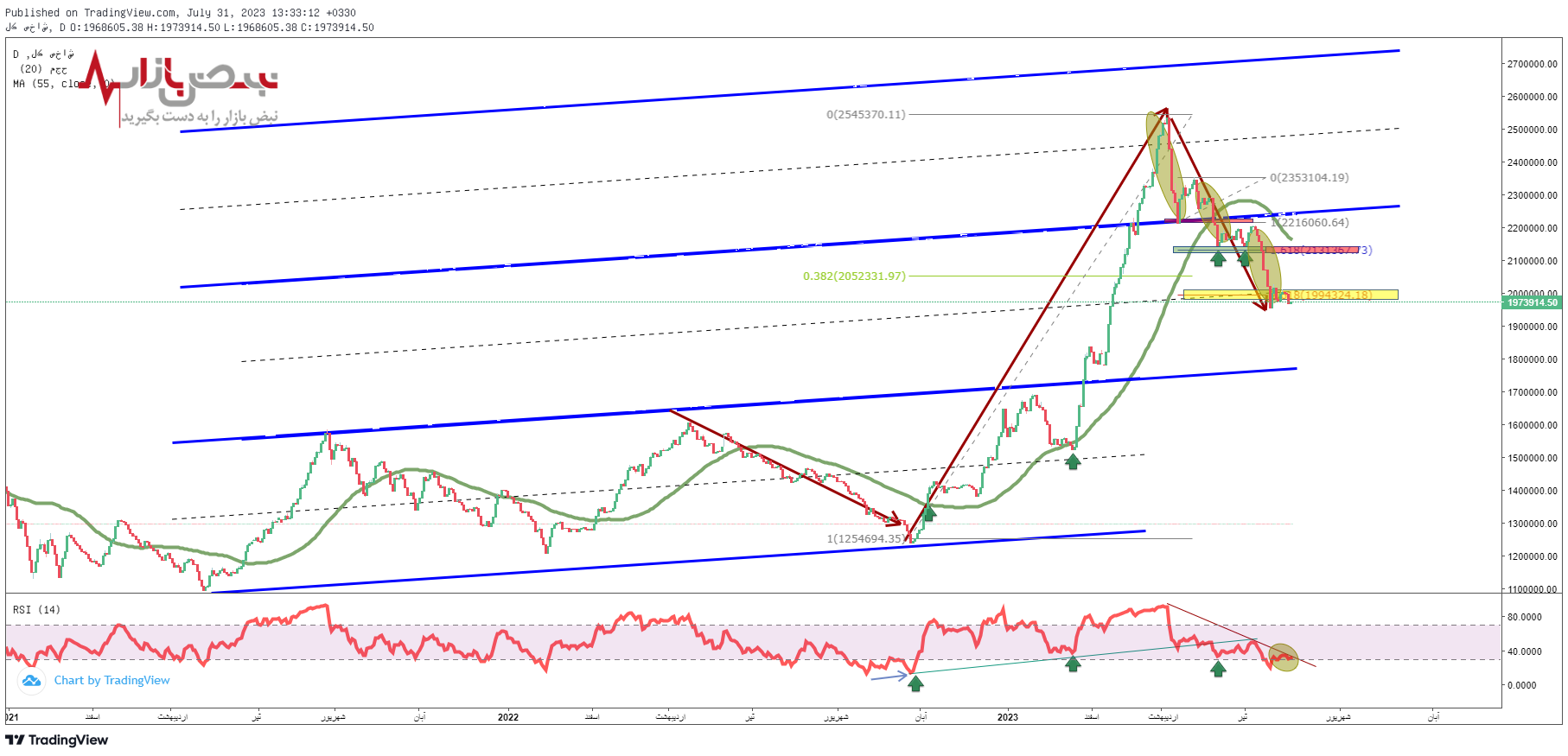Click the 2400000.00 price axis label

coord(1532,162)
